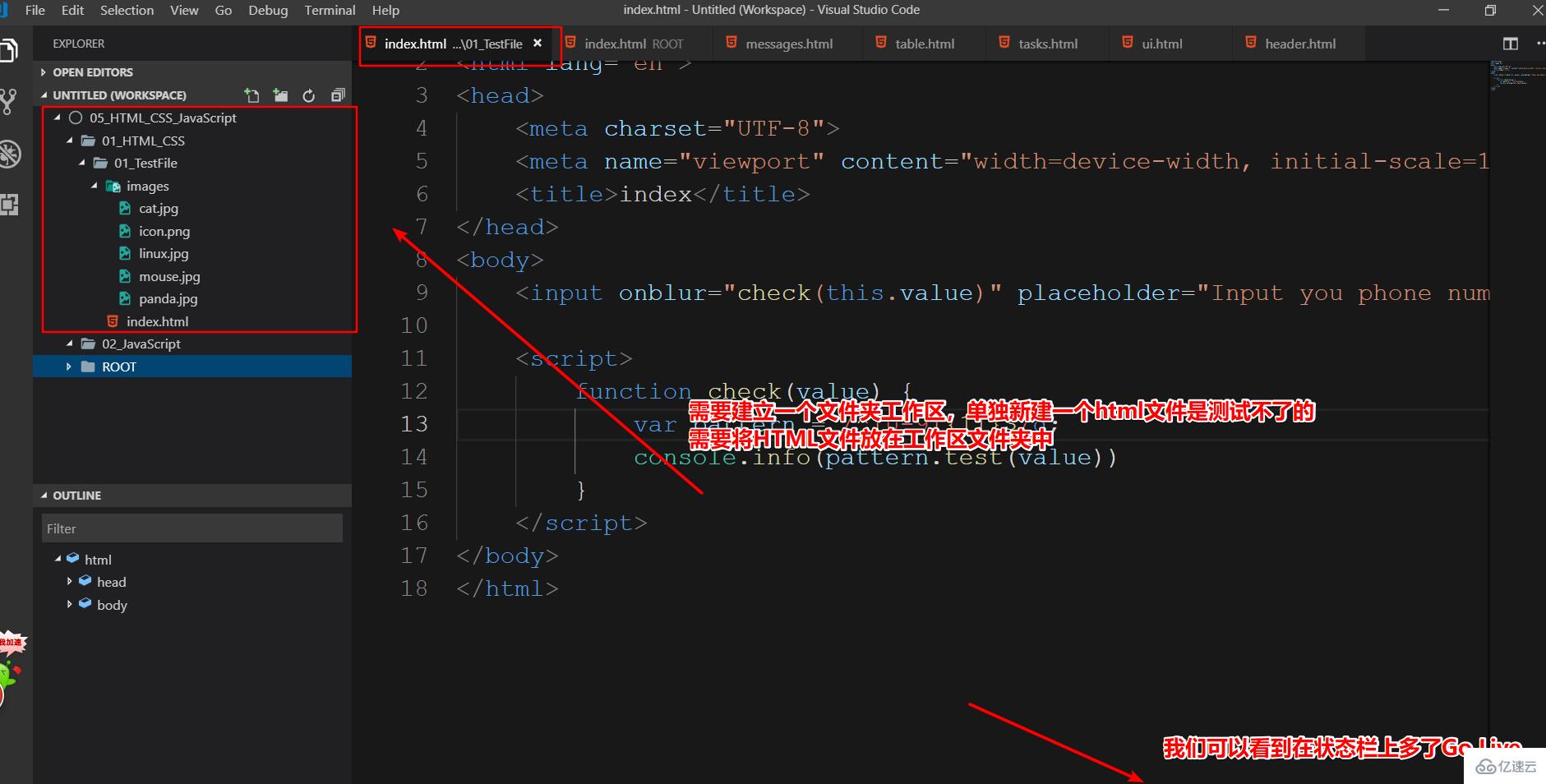Collapse the 02_JavaScript folder
Screen dimensions: 1546x784
point(70,344)
